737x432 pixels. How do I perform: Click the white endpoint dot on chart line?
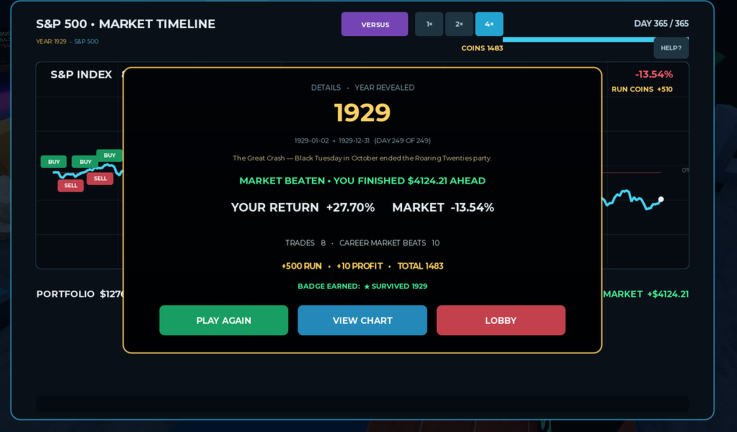click(x=661, y=199)
